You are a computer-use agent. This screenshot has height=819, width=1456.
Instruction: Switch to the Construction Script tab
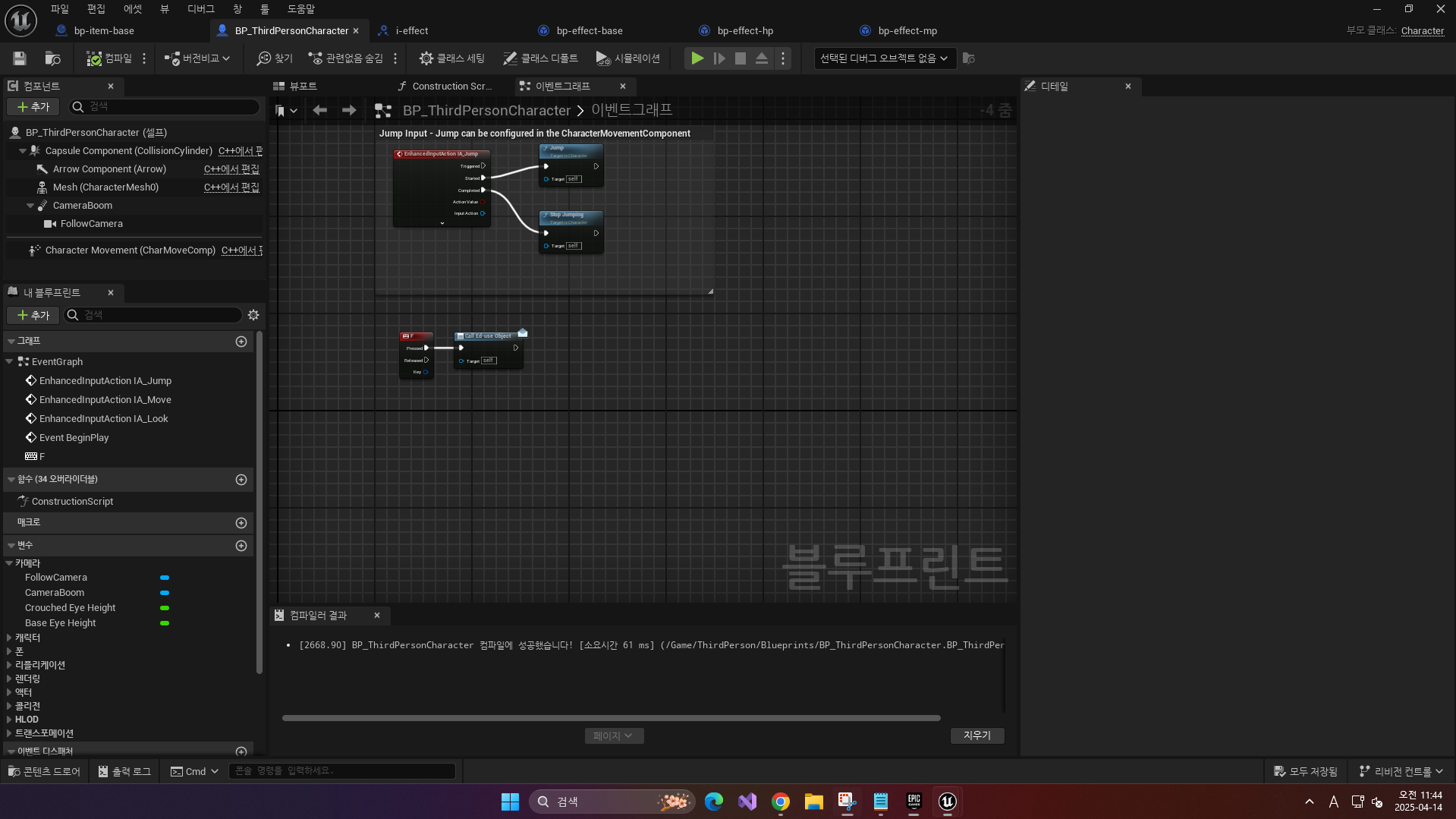click(x=451, y=87)
